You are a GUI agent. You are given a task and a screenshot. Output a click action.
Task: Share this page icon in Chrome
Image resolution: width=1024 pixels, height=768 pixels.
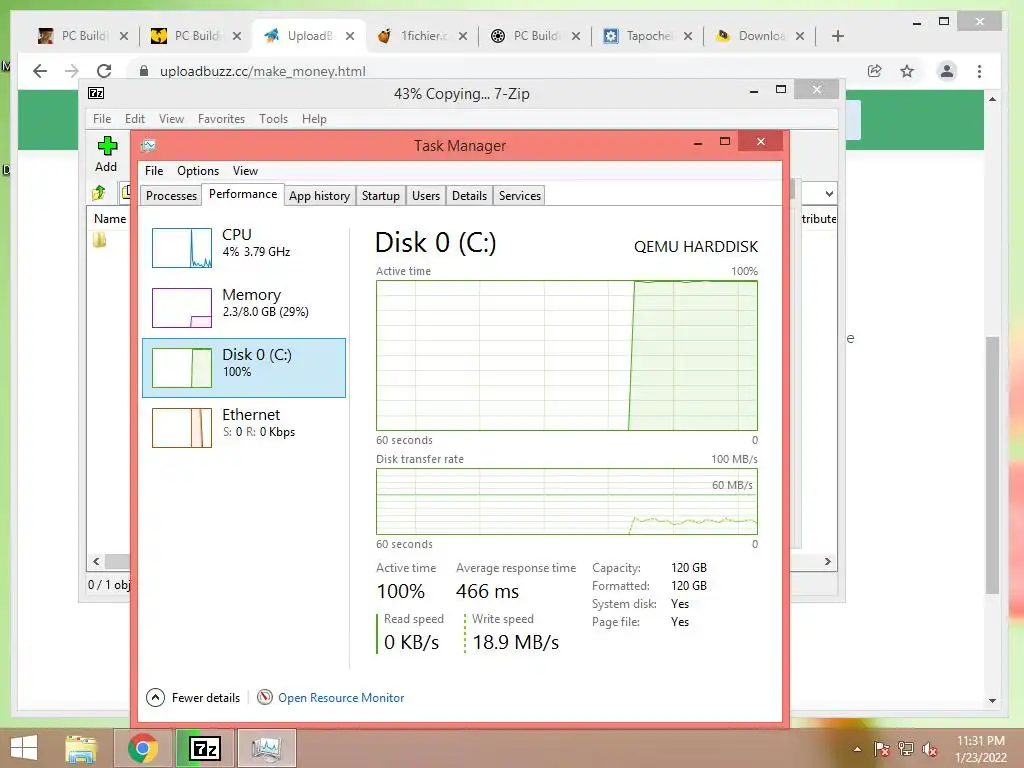[x=874, y=71]
